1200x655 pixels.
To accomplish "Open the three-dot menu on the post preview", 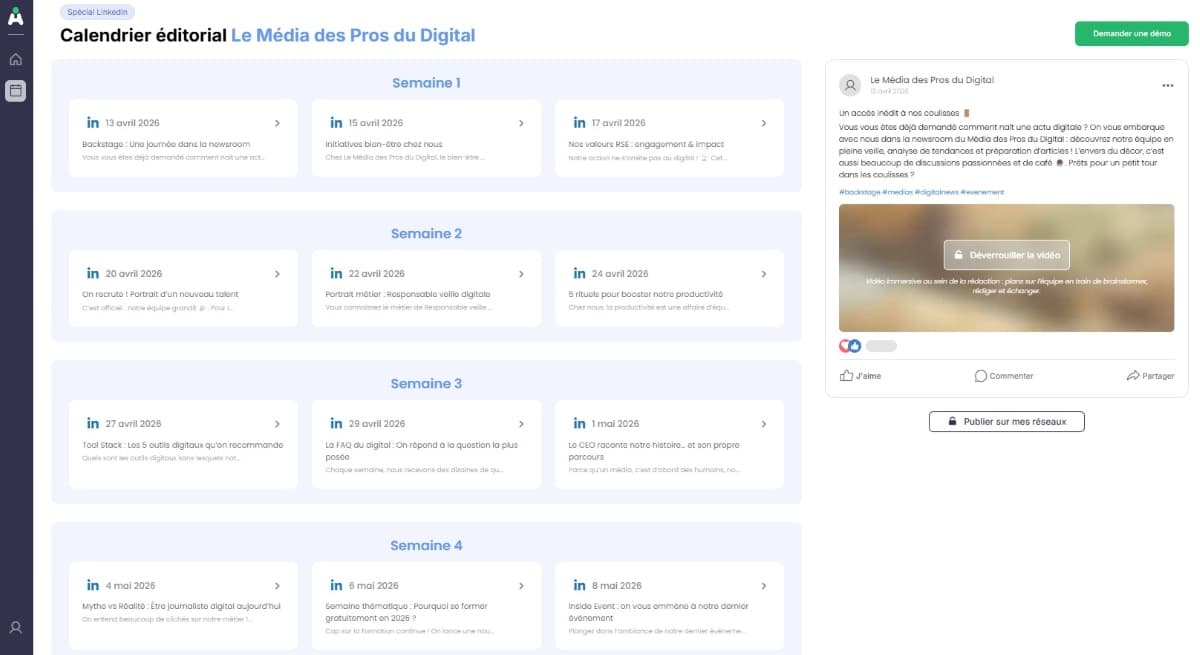I will coord(1167,86).
